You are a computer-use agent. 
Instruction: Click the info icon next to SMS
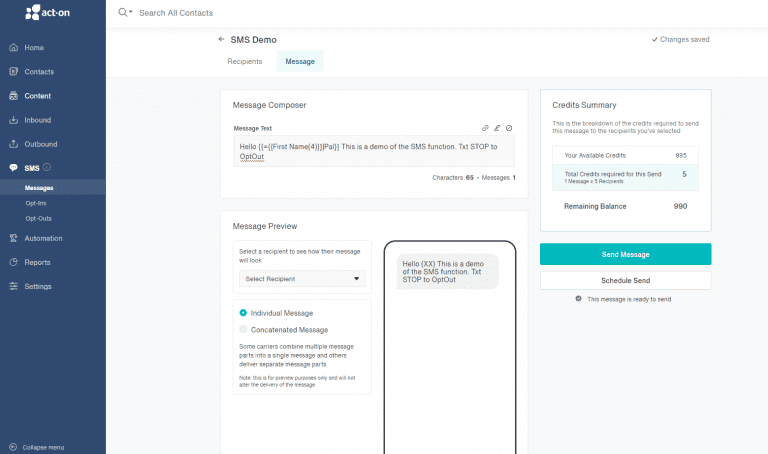coord(47,167)
